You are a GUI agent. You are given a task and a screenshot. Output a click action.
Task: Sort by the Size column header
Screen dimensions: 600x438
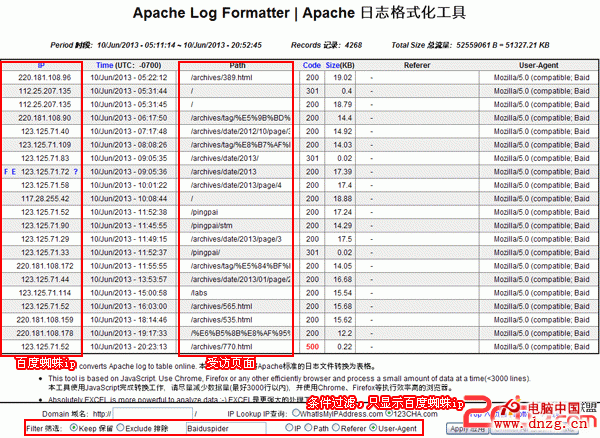click(x=332, y=65)
